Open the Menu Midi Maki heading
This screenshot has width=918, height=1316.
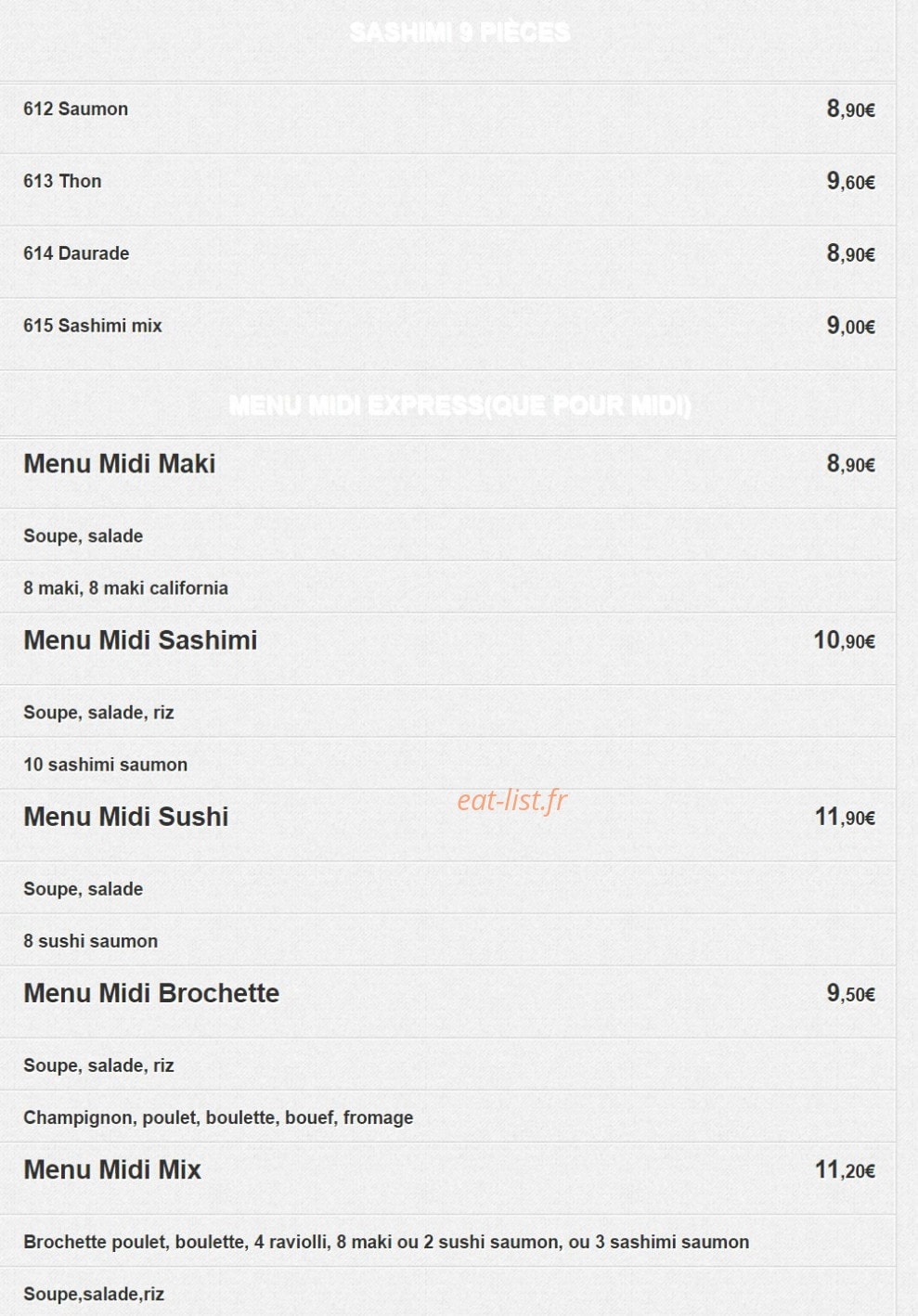(x=119, y=464)
